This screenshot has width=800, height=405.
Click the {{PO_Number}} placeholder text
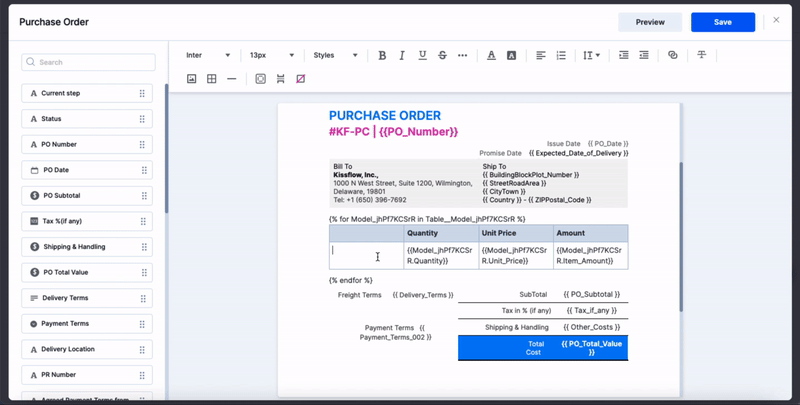(x=418, y=132)
